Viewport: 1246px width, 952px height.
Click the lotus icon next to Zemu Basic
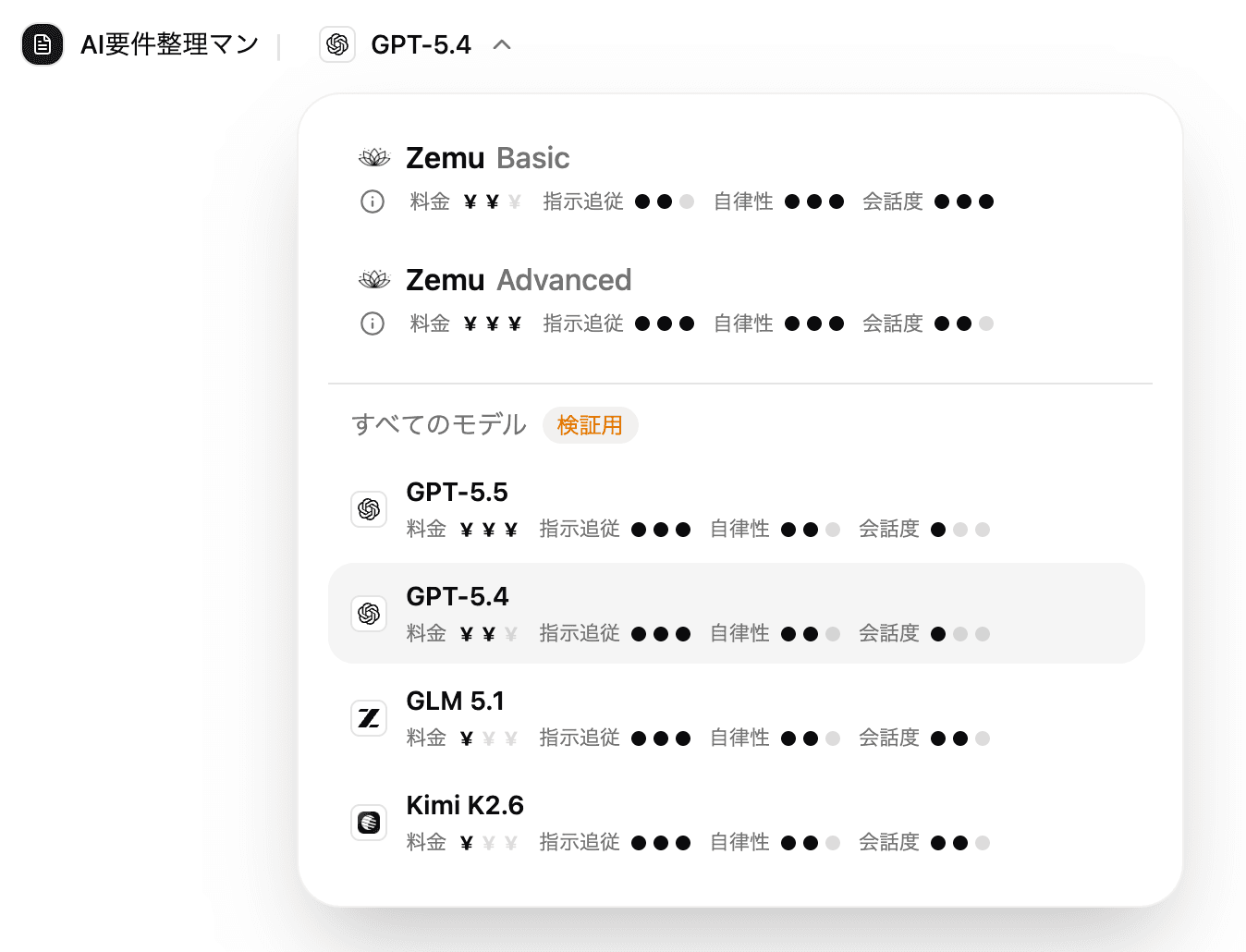point(374,158)
